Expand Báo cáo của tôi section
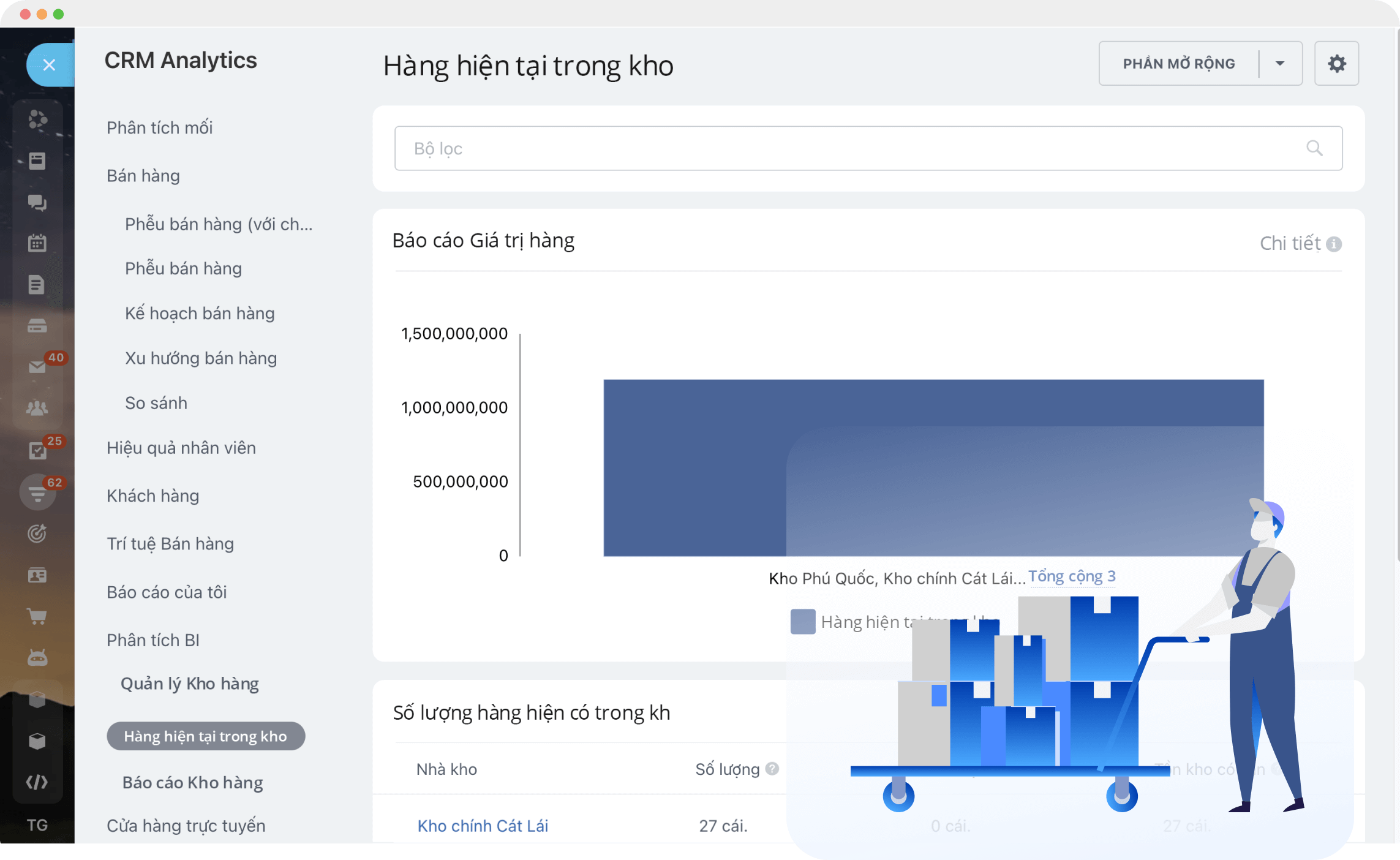1400x860 pixels. tap(167, 592)
